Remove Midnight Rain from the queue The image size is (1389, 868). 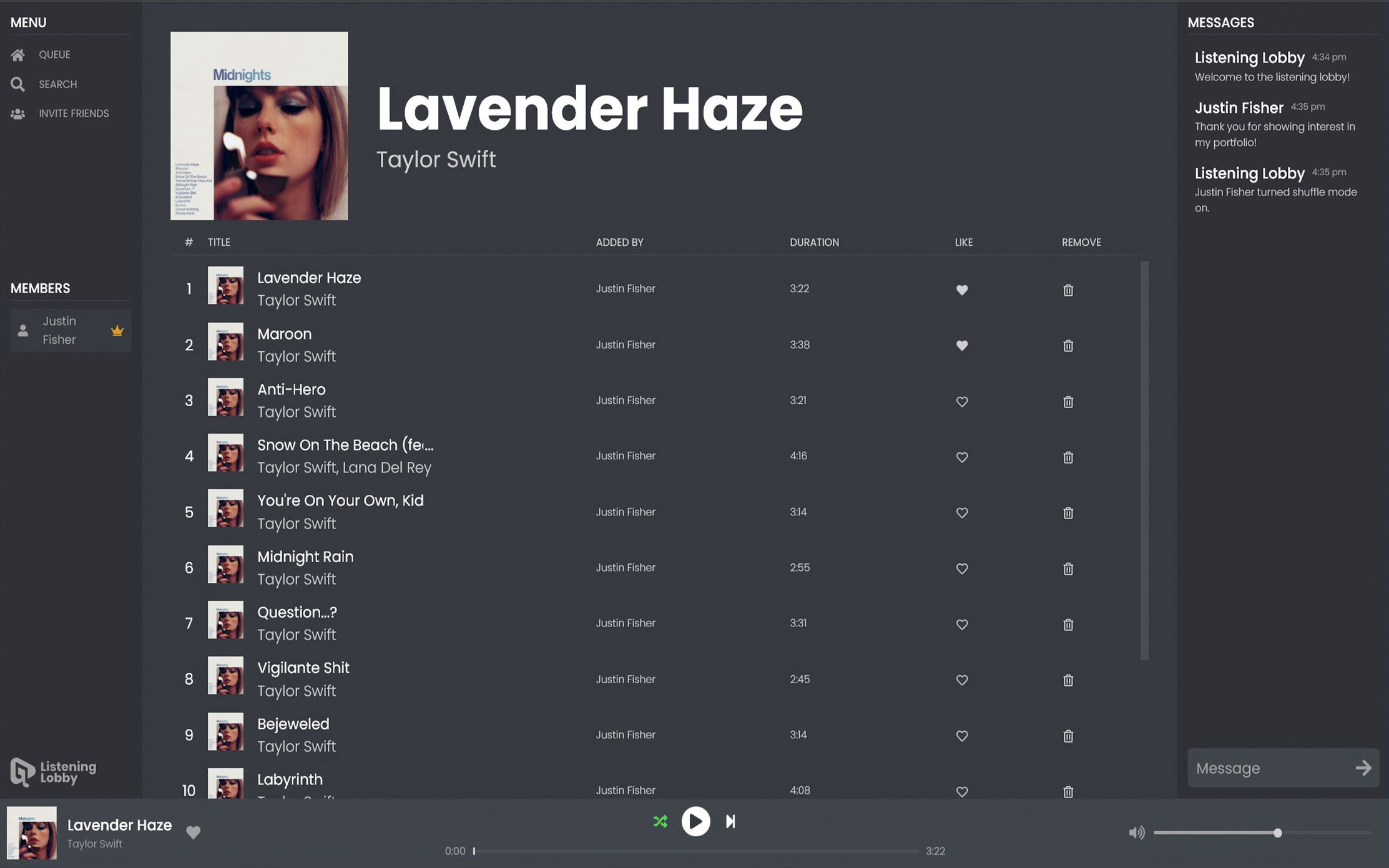[1068, 568]
